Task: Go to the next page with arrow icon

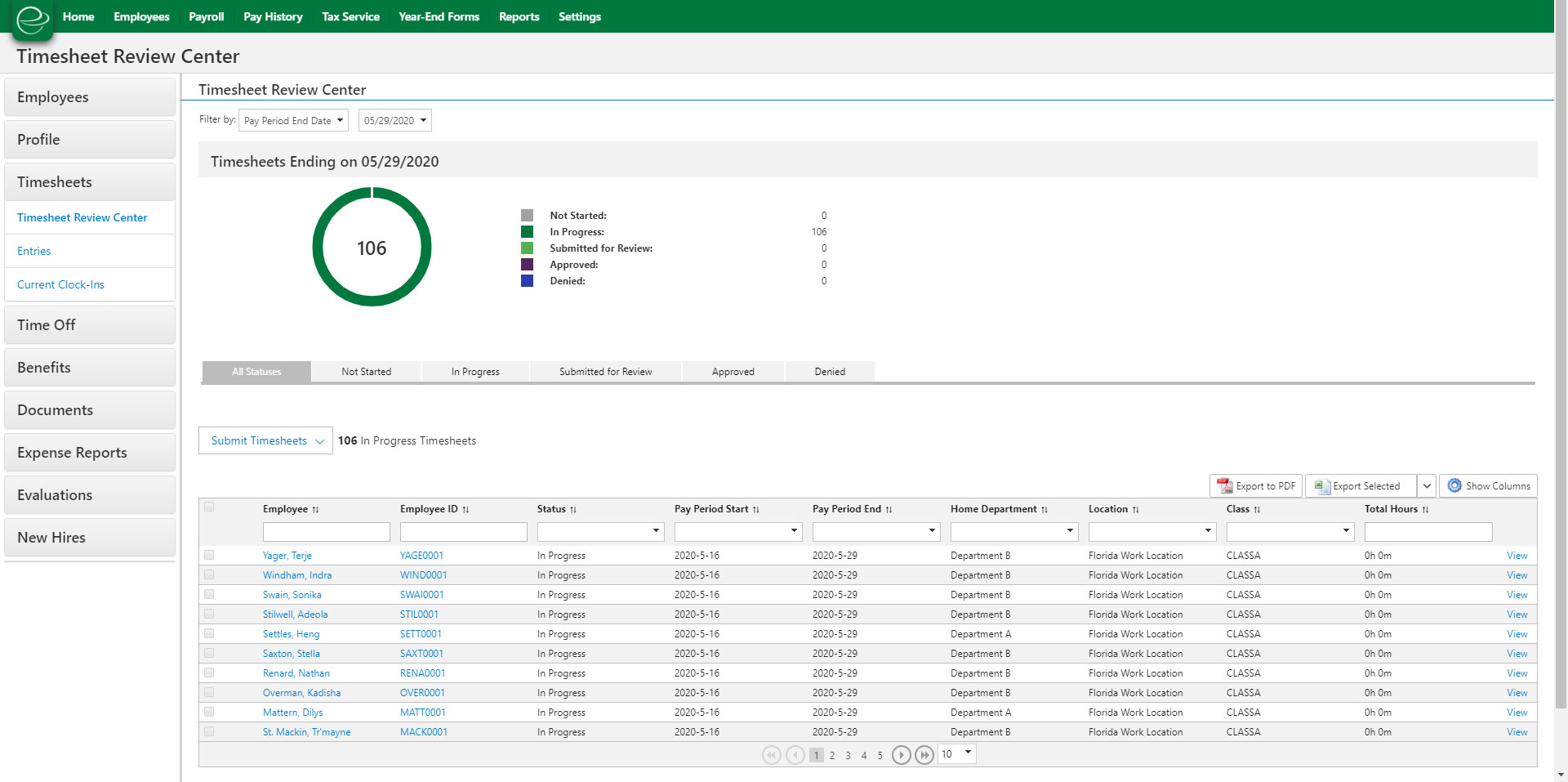Action: click(x=902, y=755)
